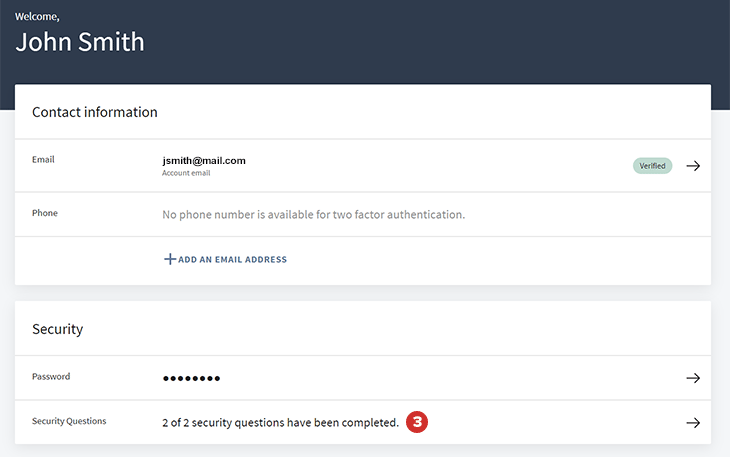Click the John Smith name heading

pos(80,42)
